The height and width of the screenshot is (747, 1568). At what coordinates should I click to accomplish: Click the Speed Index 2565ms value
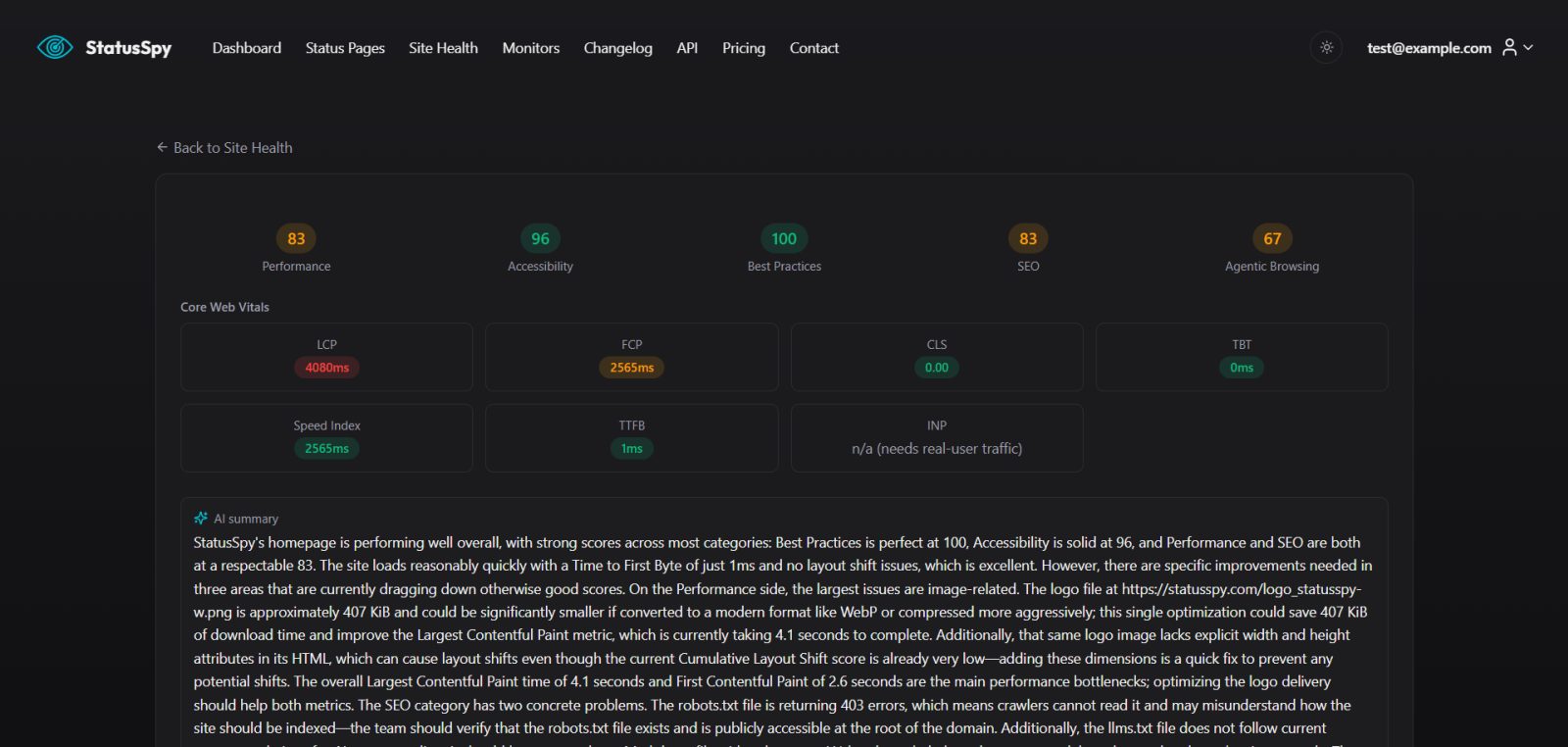coord(326,449)
